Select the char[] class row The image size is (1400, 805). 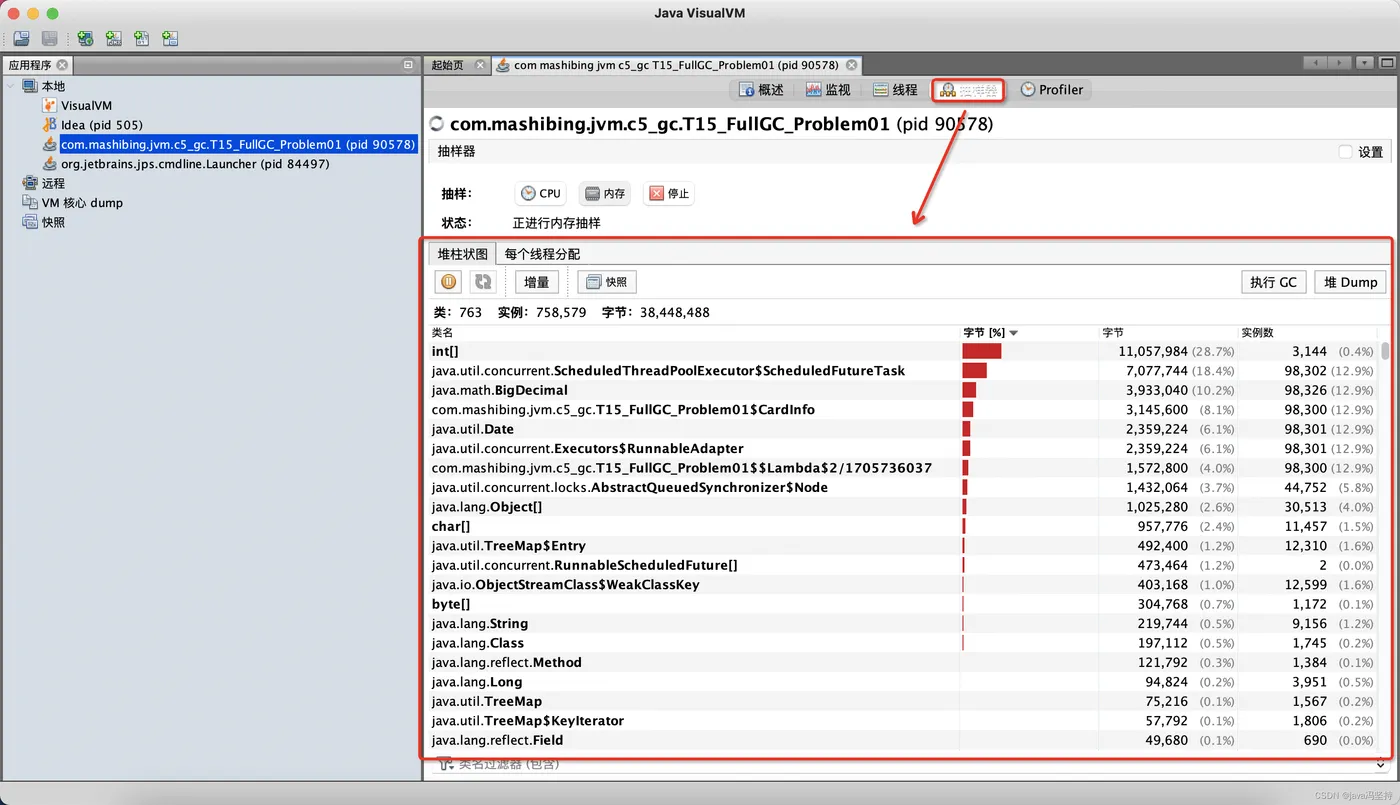pos(904,526)
